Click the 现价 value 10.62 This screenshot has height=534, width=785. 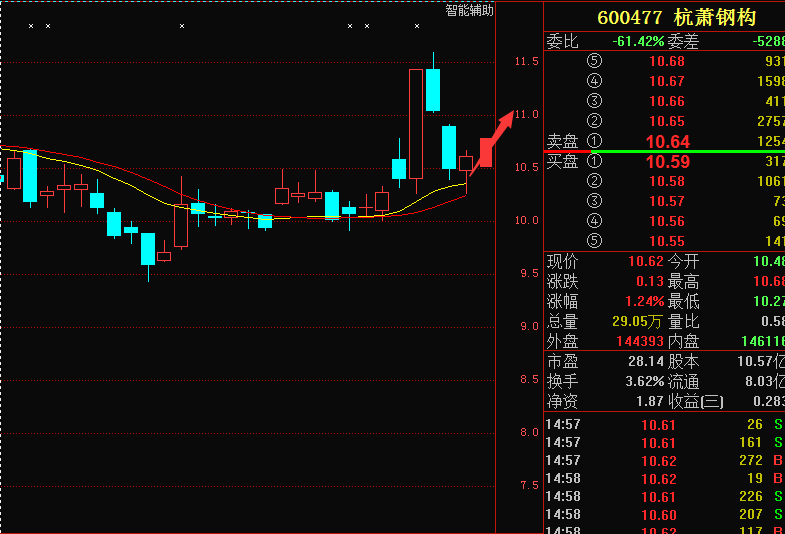[x=646, y=262]
